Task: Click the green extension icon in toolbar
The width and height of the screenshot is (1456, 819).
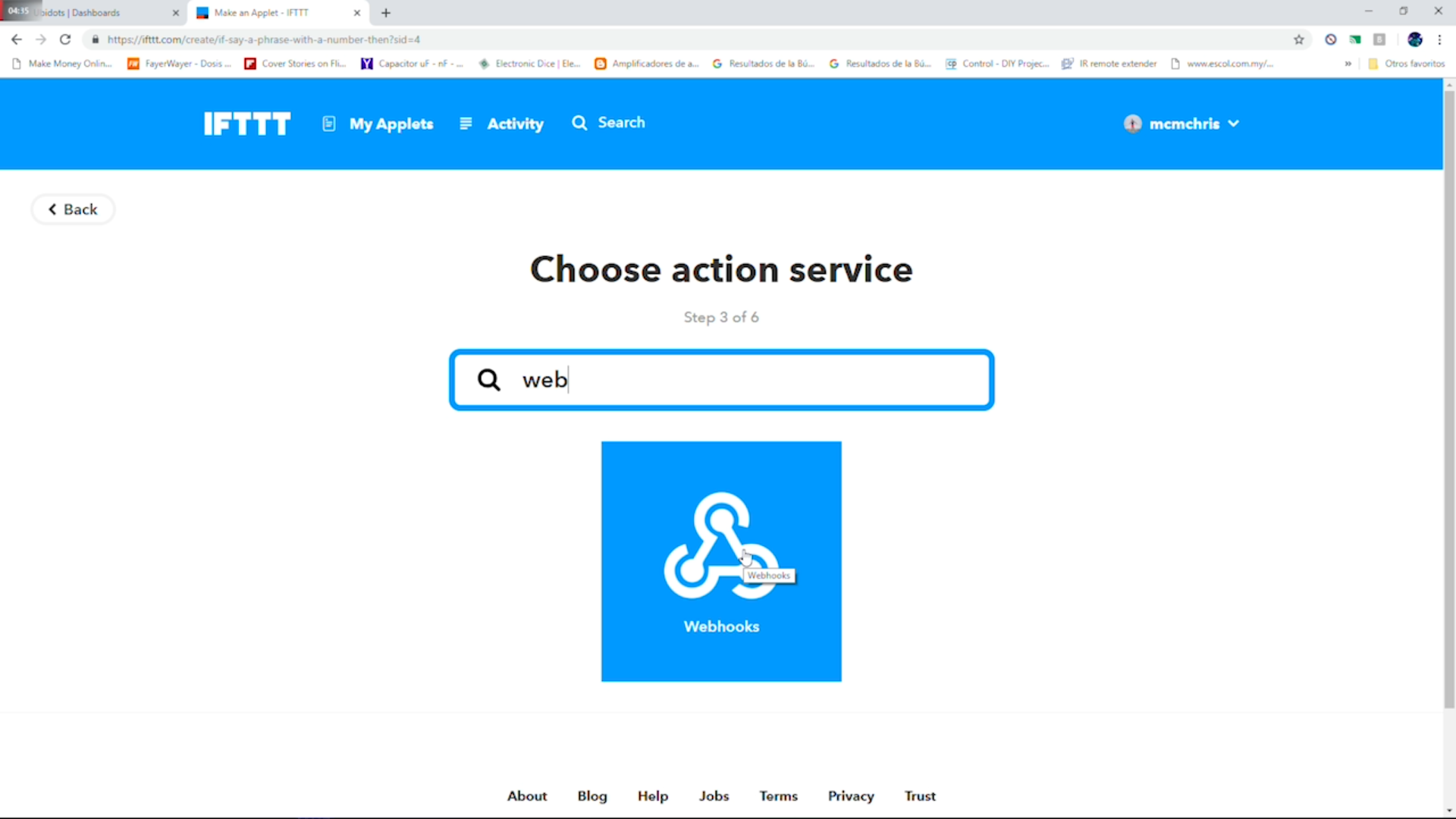Action: [1355, 39]
